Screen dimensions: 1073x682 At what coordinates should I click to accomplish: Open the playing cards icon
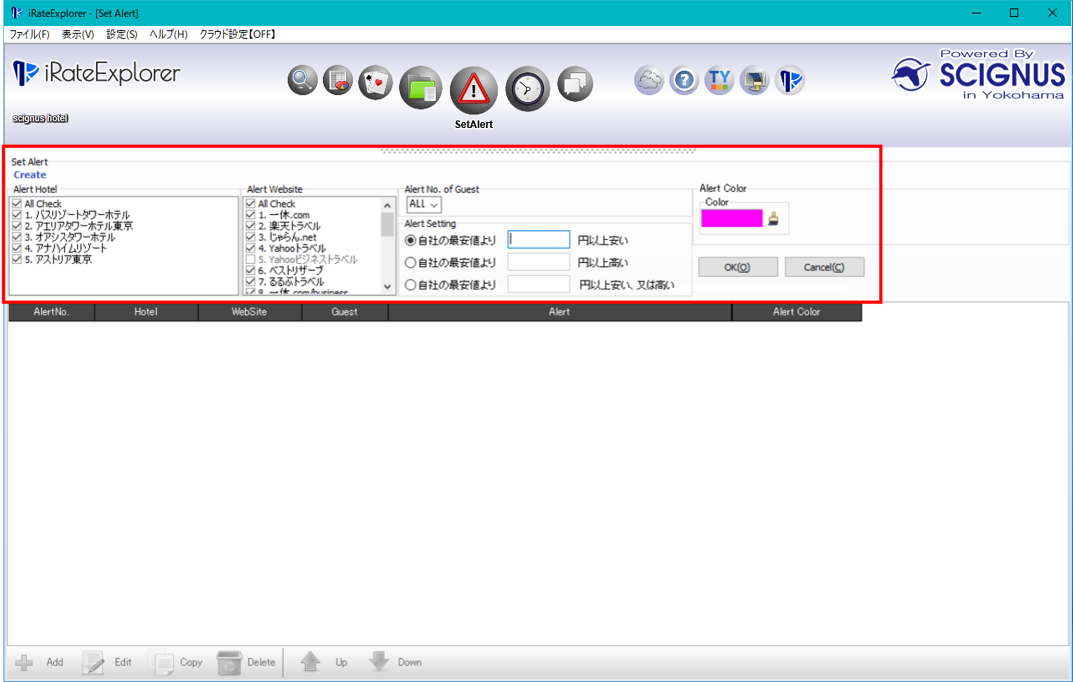click(376, 82)
